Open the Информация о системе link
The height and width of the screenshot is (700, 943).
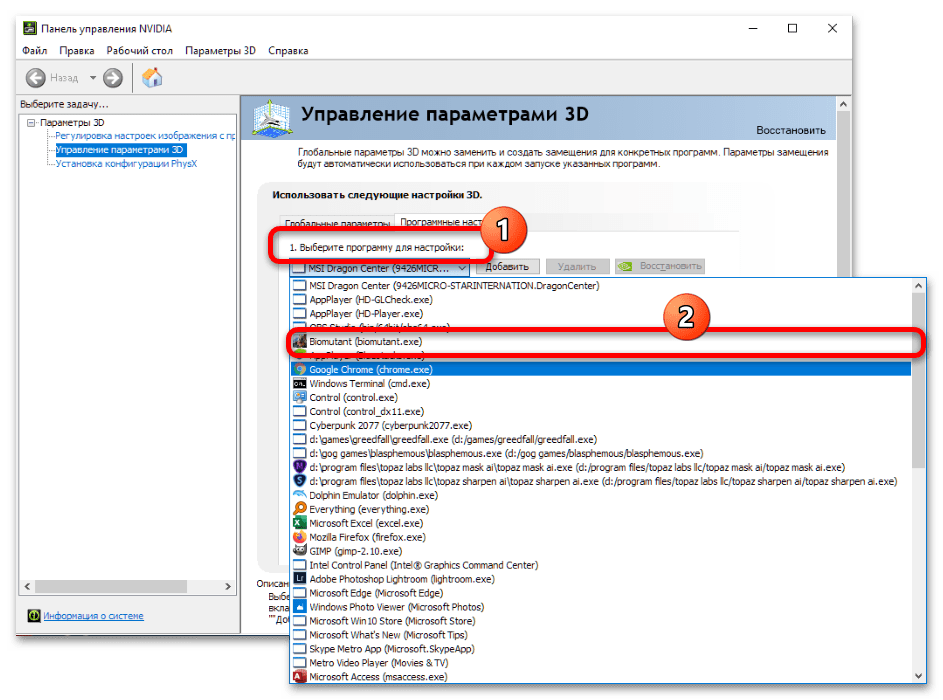(93, 615)
